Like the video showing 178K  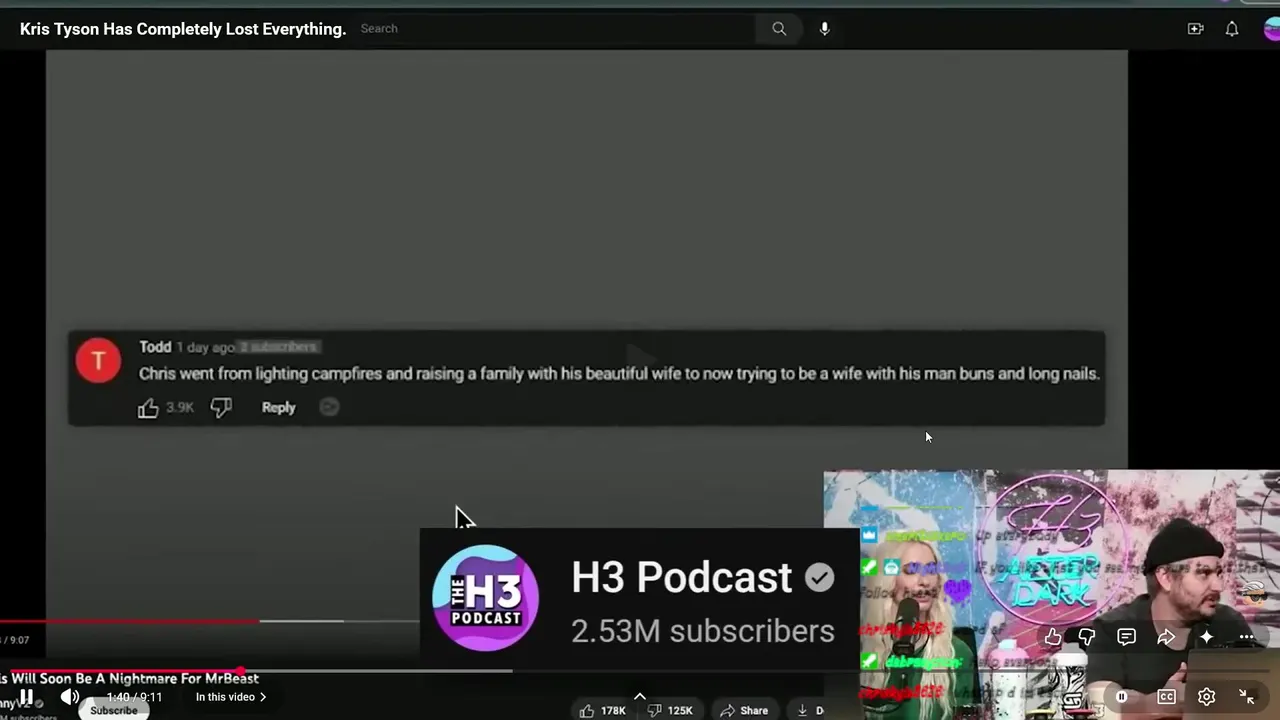point(603,710)
